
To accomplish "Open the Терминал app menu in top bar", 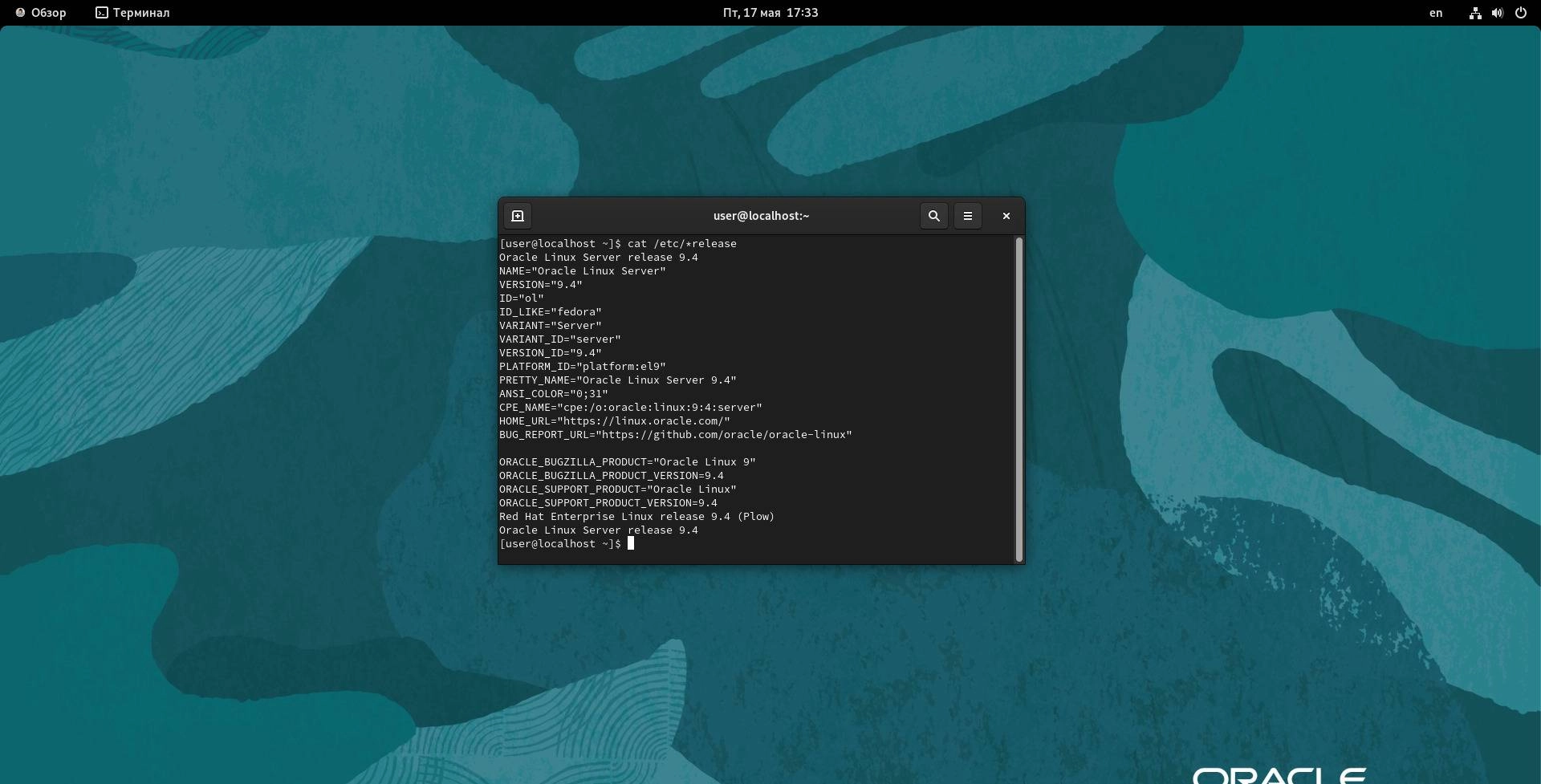I will click(x=133, y=13).
